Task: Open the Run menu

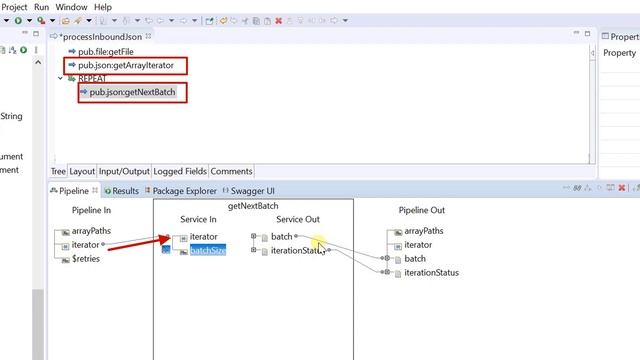Action: (41, 7)
